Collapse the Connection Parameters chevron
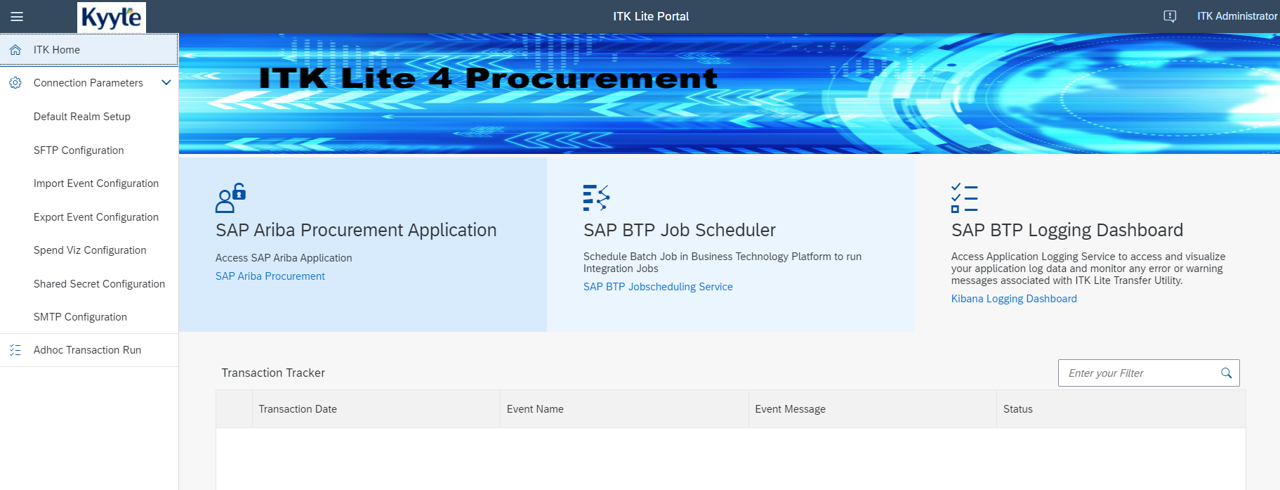Viewport: 1280px width, 490px height. [166, 83]
